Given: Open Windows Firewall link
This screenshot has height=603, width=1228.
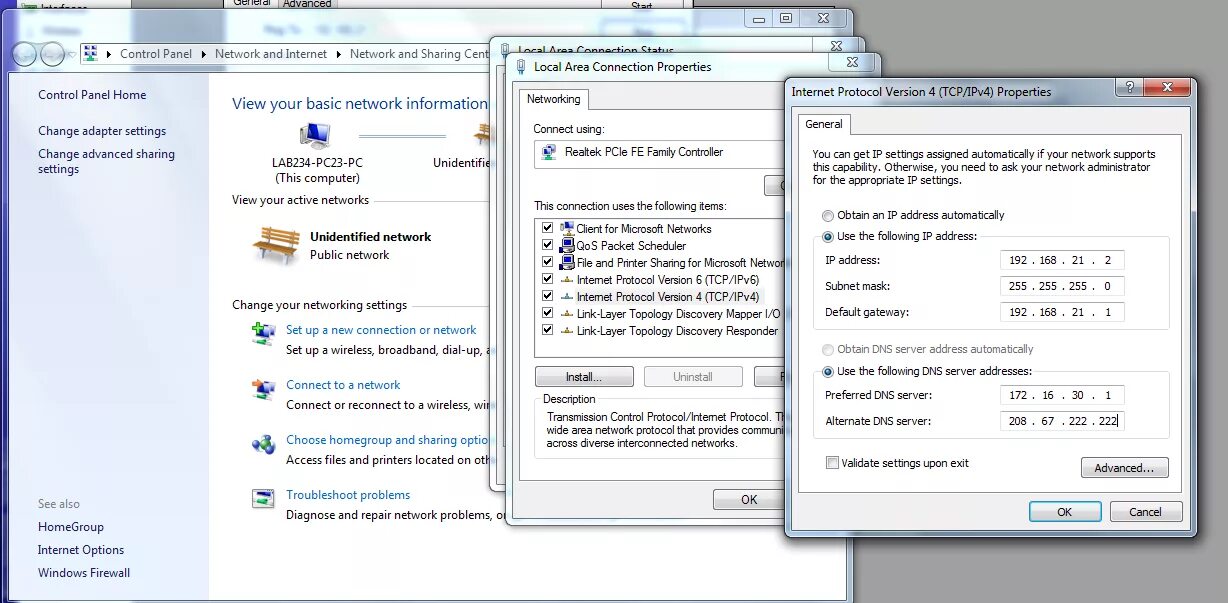Looking at the screenshot, I should (84, 573).
